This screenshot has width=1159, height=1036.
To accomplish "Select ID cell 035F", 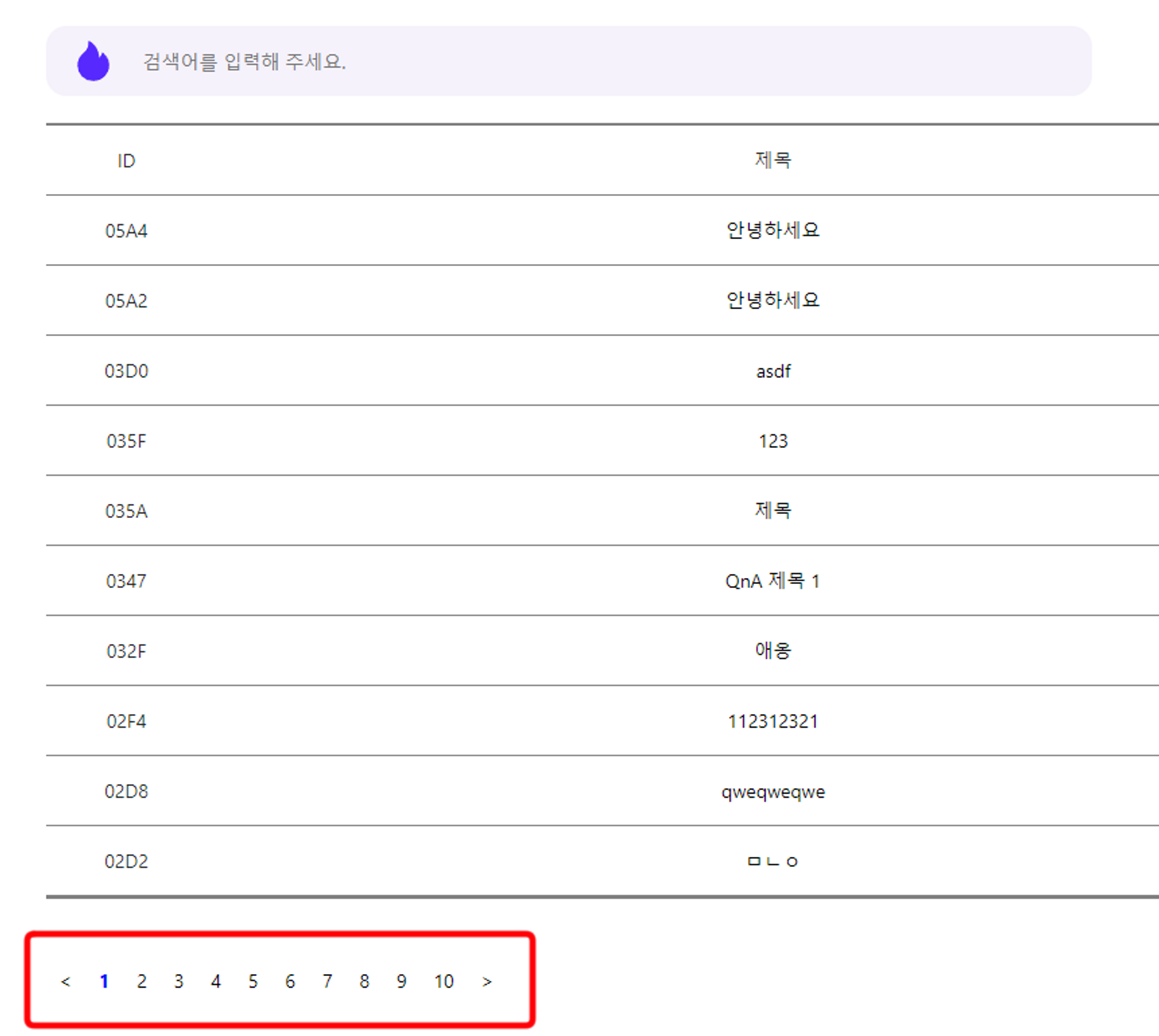I will (x=126, y=441).
